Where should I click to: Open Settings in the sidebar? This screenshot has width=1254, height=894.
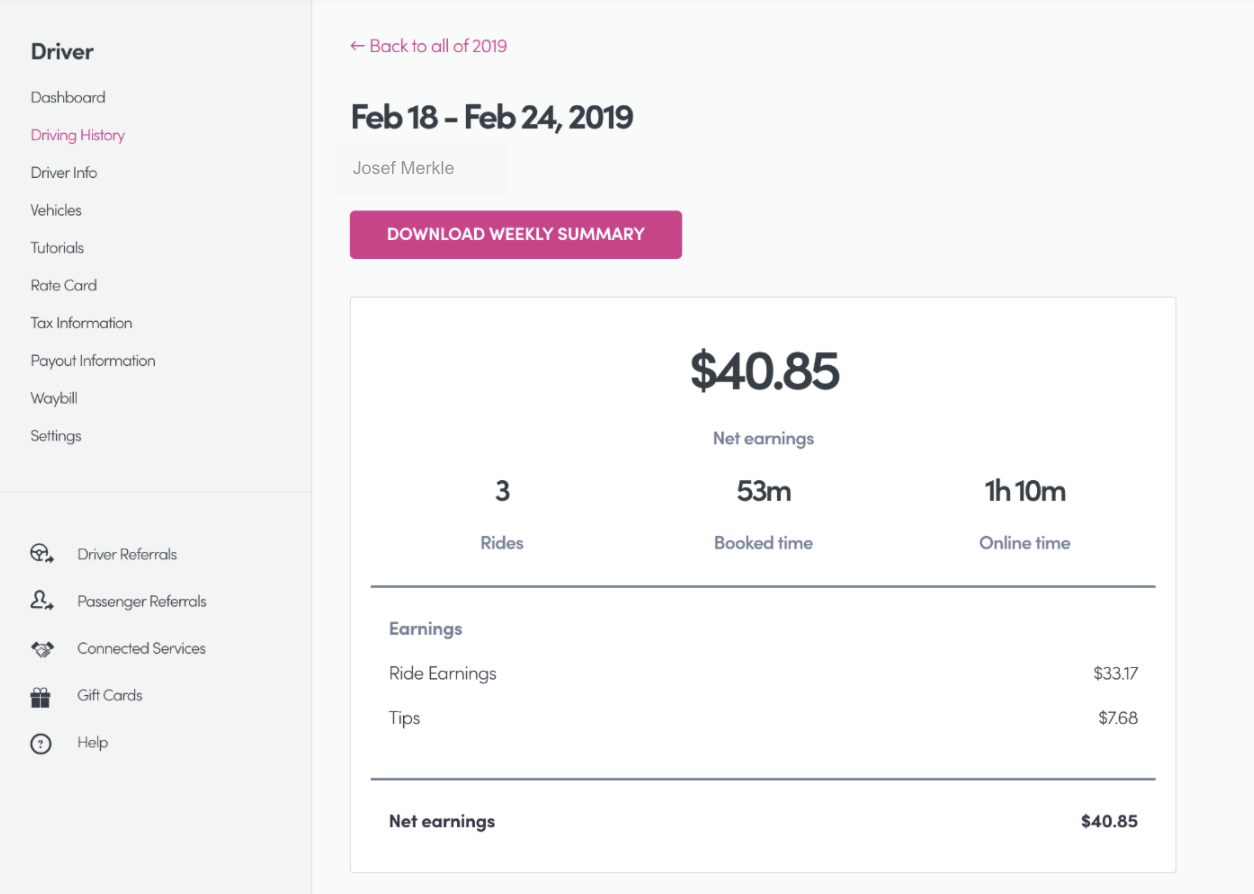56,436
